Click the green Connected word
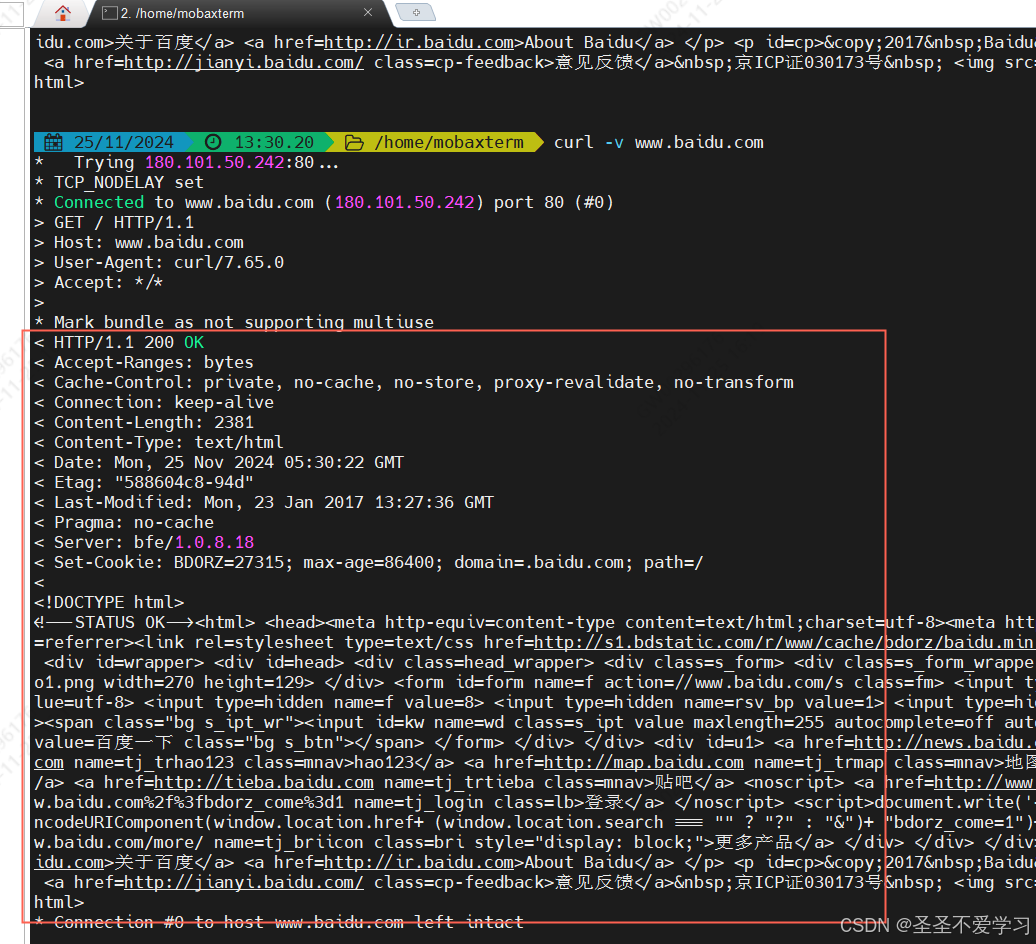This screenshot has height=944, width=1036. click(99, 202)
